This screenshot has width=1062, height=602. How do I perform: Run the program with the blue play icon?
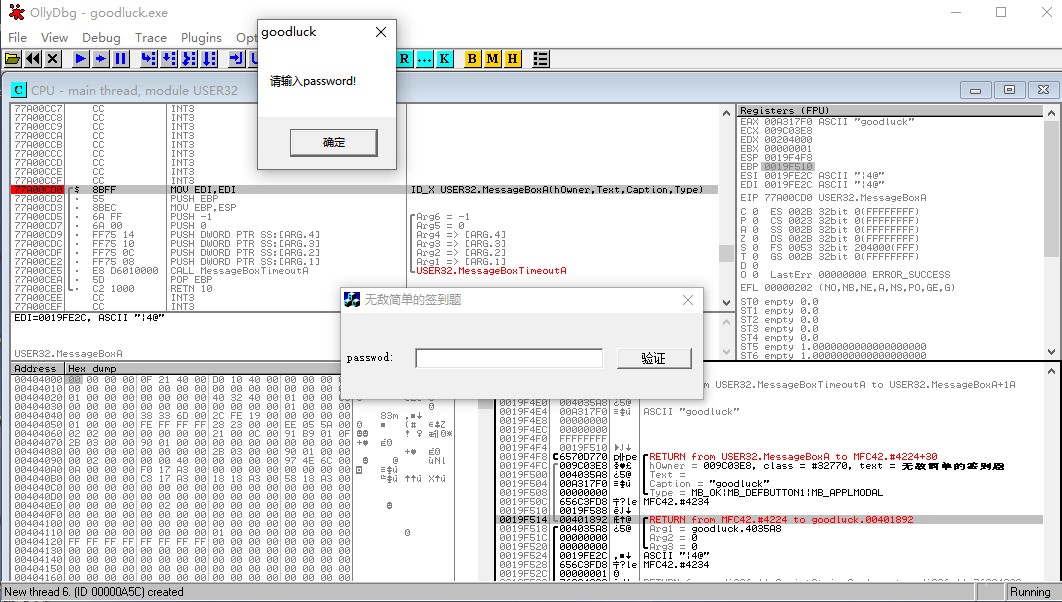(x=80, y=59)
